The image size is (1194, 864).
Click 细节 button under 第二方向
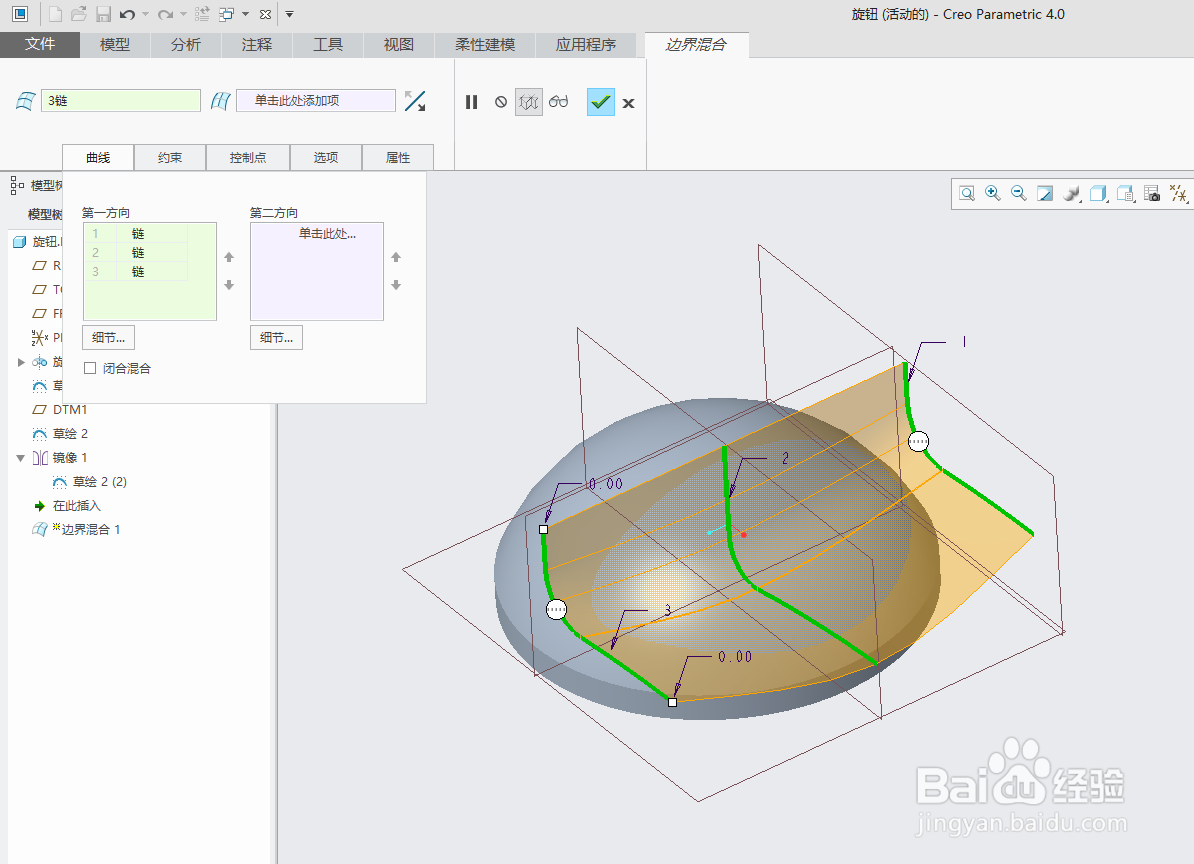[276, 337]
